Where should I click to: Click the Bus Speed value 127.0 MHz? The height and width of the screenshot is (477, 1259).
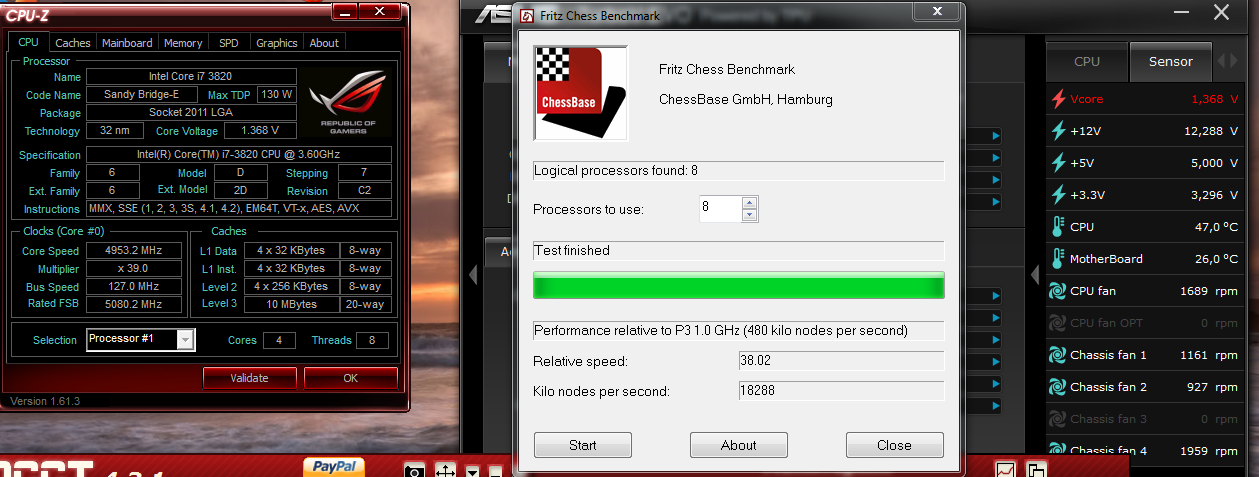(135, 286)
